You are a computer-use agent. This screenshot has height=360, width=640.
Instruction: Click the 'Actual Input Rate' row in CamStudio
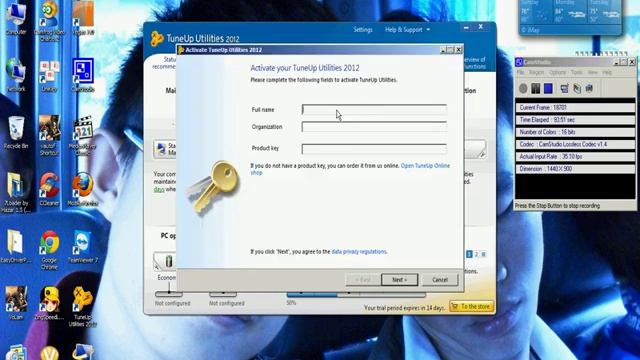tap(575, 157)
